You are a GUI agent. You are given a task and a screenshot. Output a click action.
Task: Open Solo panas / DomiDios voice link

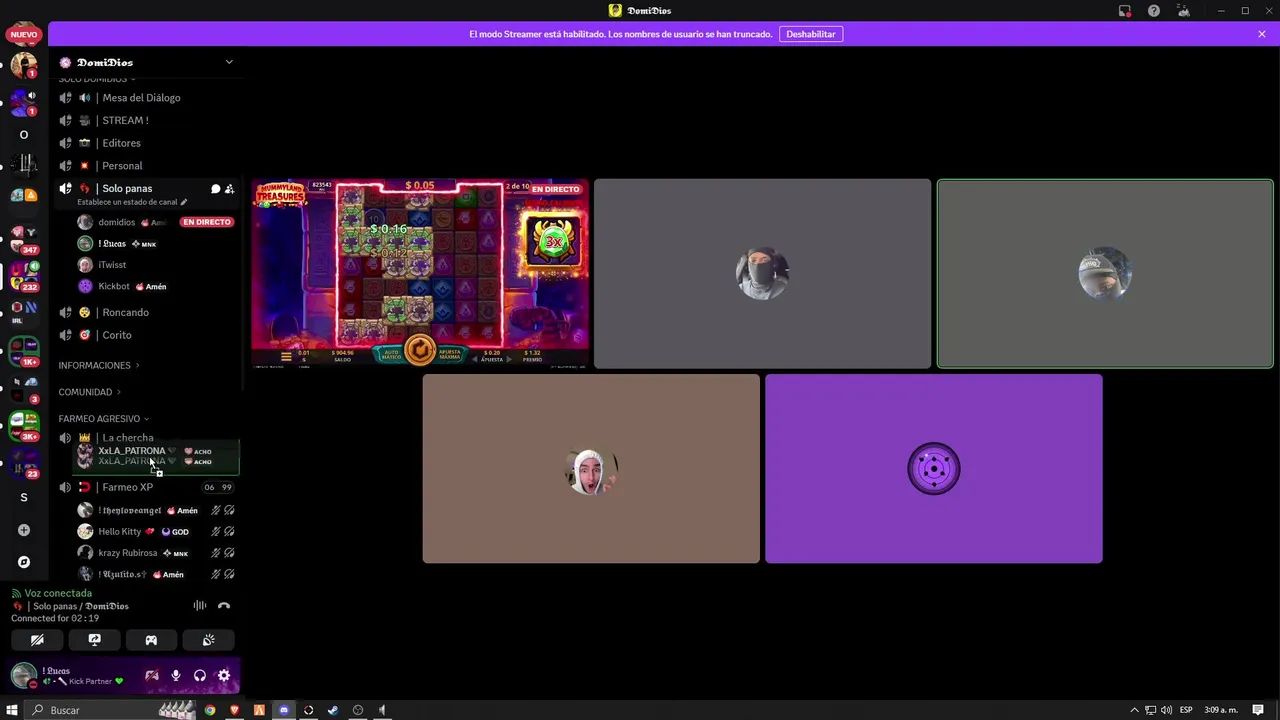(80, 606)
